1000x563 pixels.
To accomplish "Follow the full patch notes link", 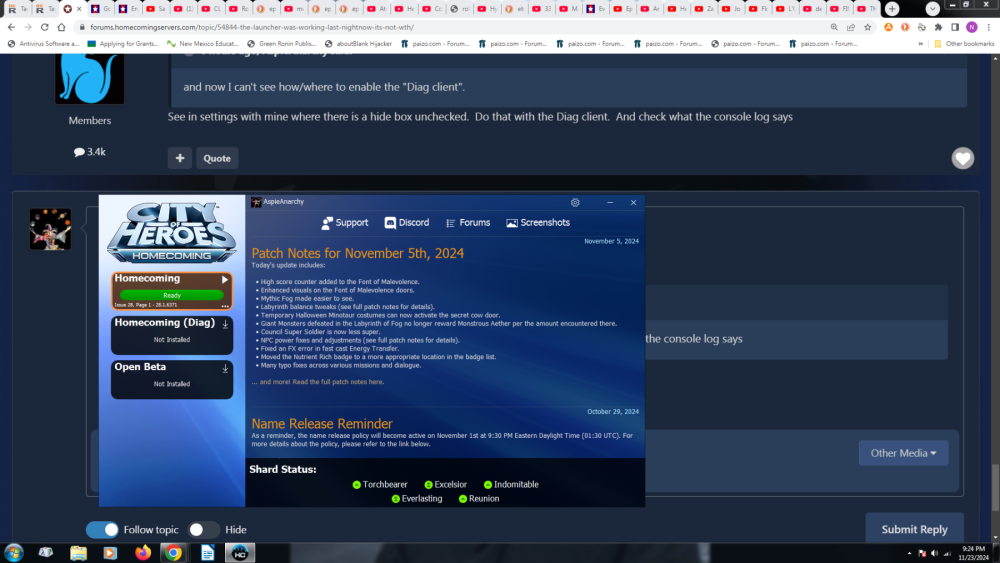I will click(x=338, y=382).
